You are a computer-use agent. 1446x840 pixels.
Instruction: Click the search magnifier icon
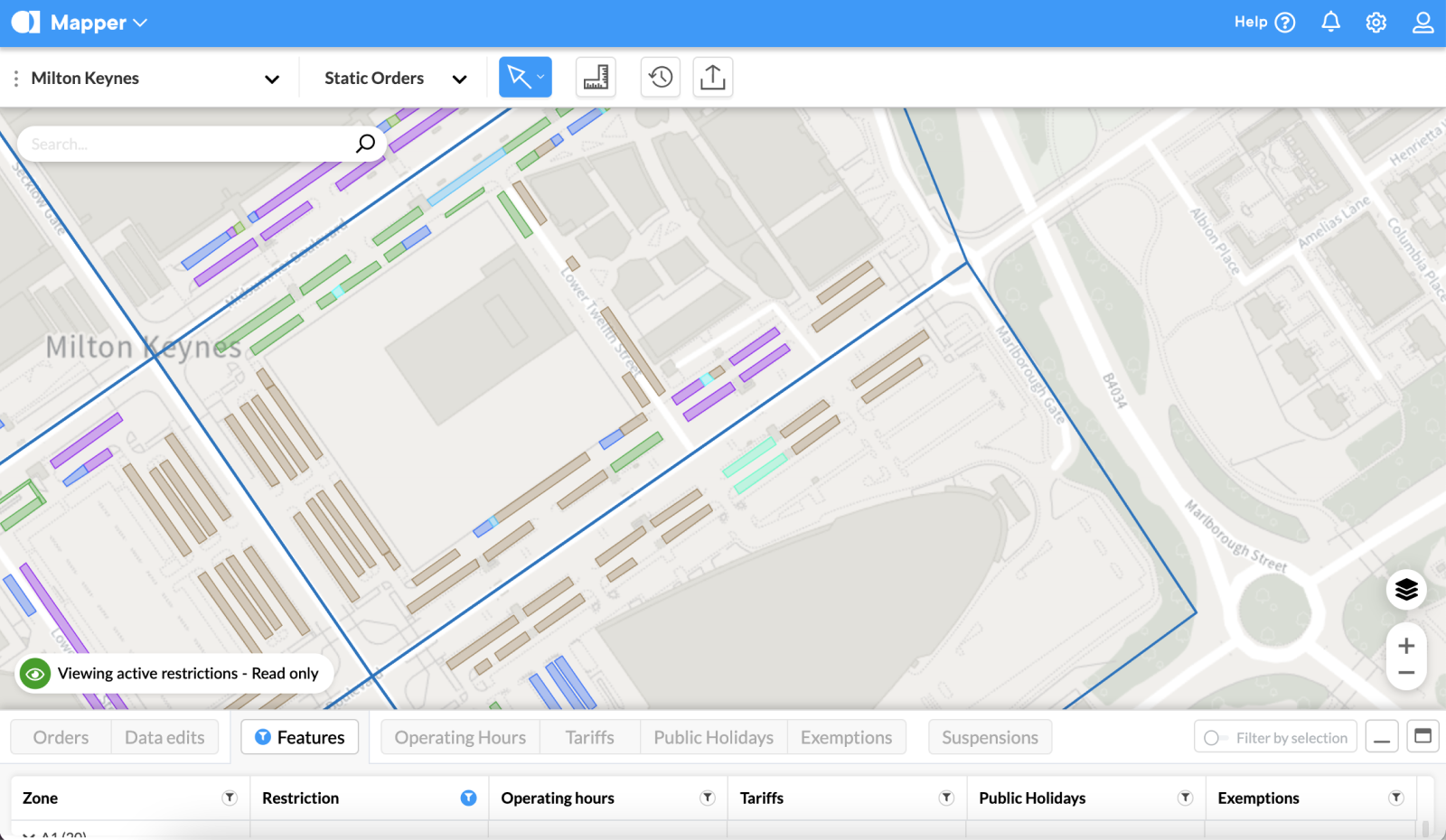click(x=365, y=144)
